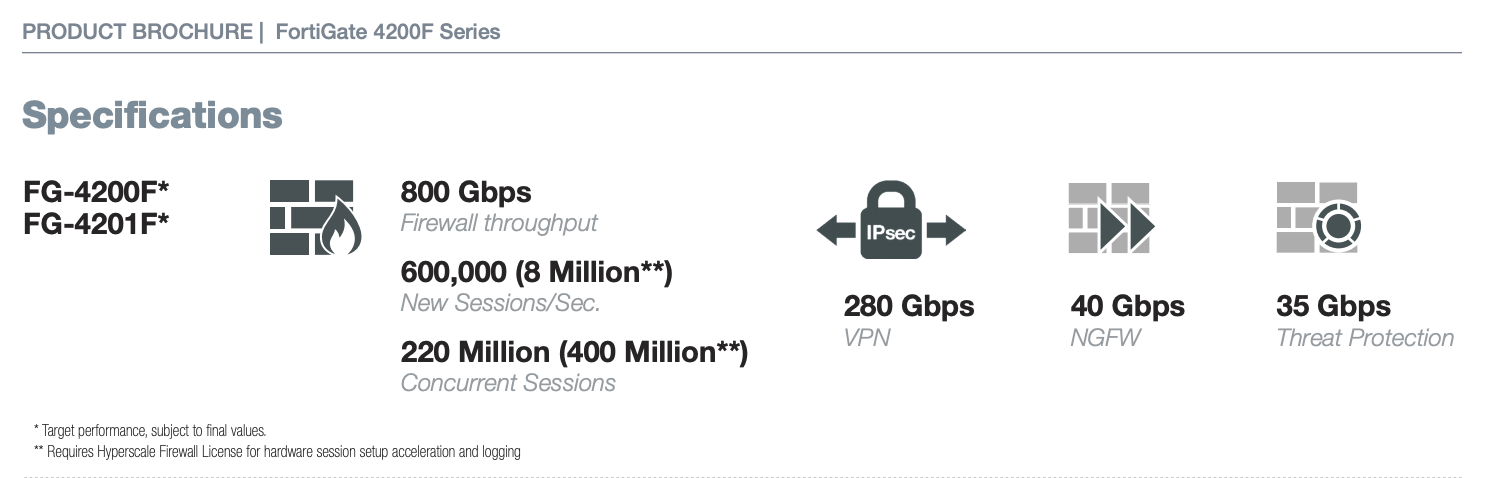The width and height of the screenshot is (1490, 478).
Task: Select the 800 Gbps firewall throughput value
Action: click(x=466, y=191)
